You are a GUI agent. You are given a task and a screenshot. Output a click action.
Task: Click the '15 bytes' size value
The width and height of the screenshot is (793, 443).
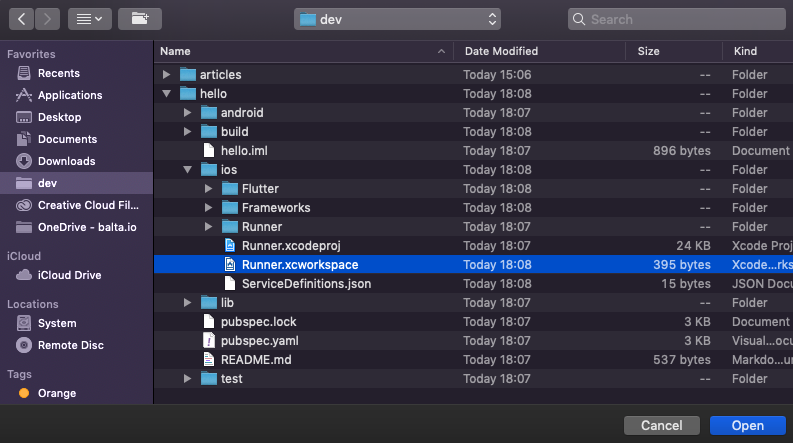pyautogui.click(x=686, y=284)
